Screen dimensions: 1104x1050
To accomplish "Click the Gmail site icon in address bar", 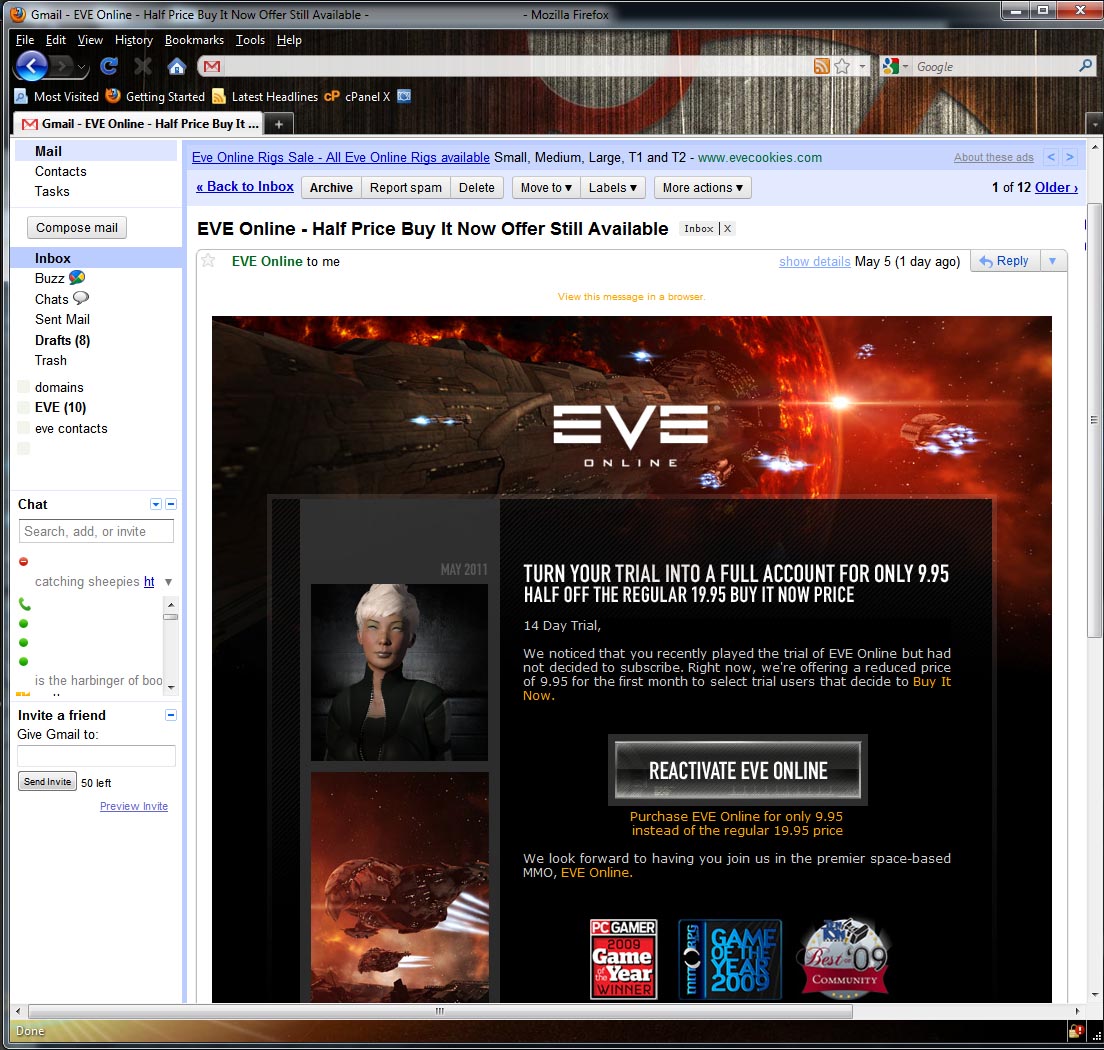I will pos(212,66).
